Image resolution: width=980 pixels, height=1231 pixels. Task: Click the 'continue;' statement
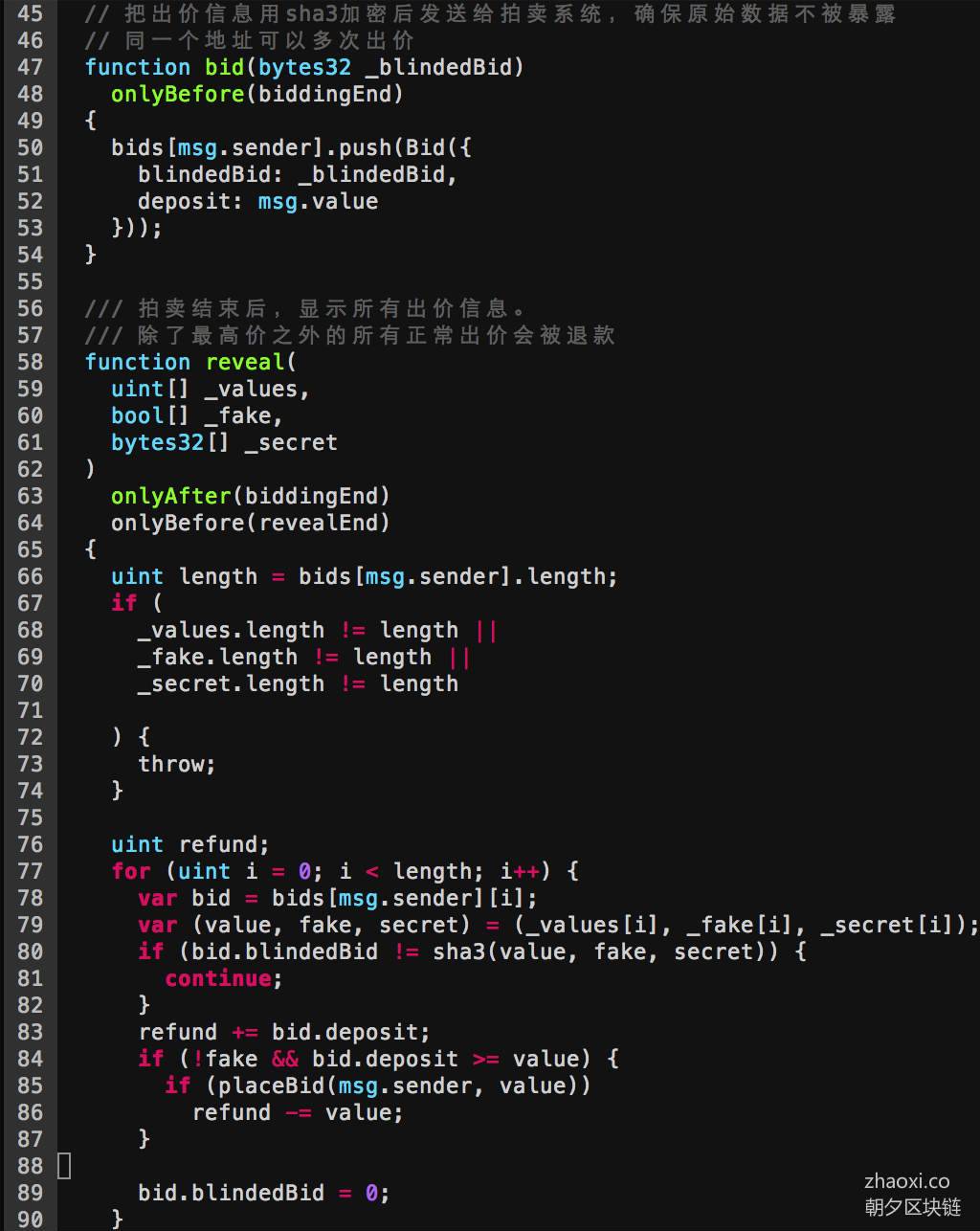click(224, 978)
